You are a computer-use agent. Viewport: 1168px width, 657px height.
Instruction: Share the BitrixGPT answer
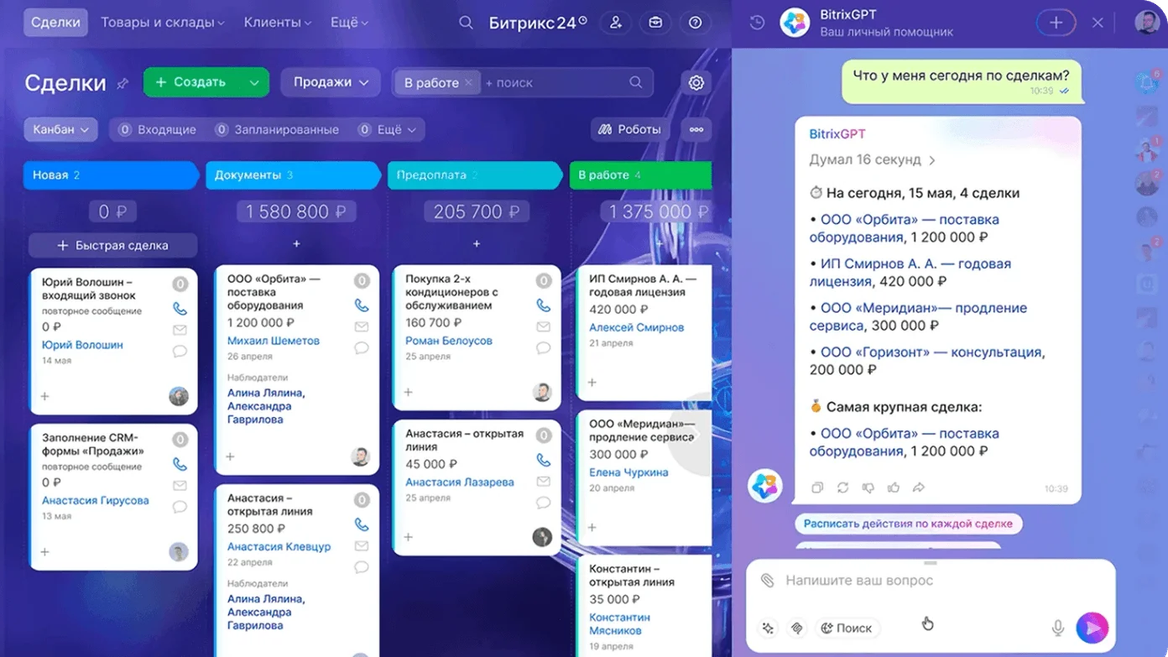click(x=918, y=487)
